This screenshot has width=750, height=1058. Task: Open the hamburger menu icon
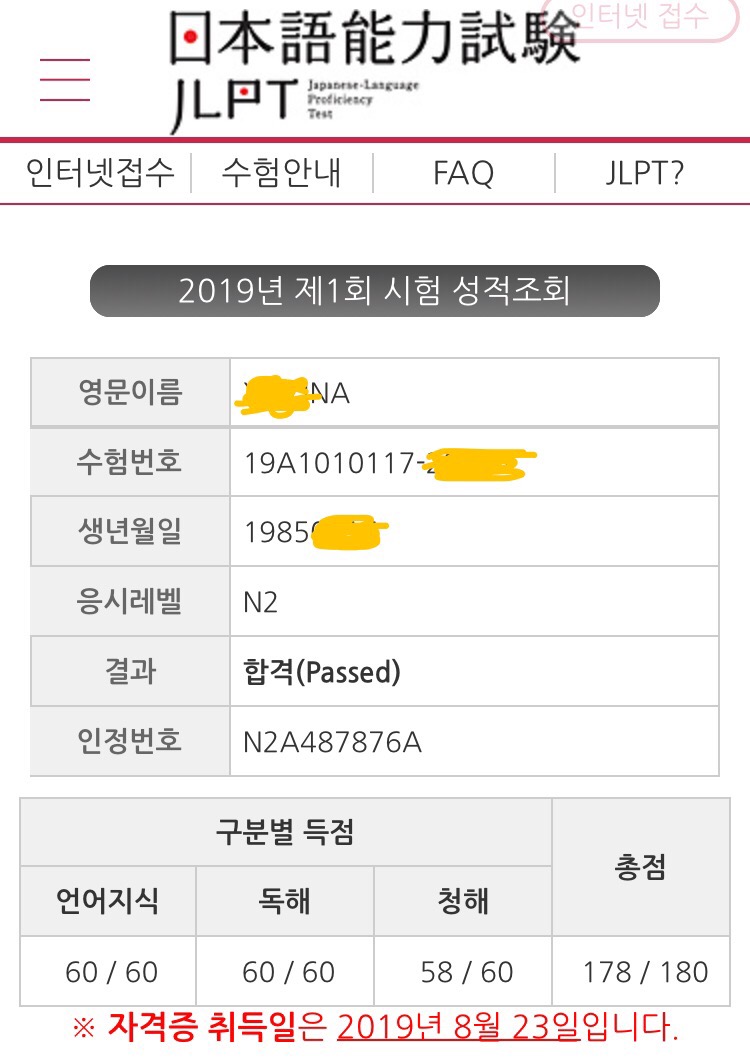pyautogui.click(x=64, y=80)
